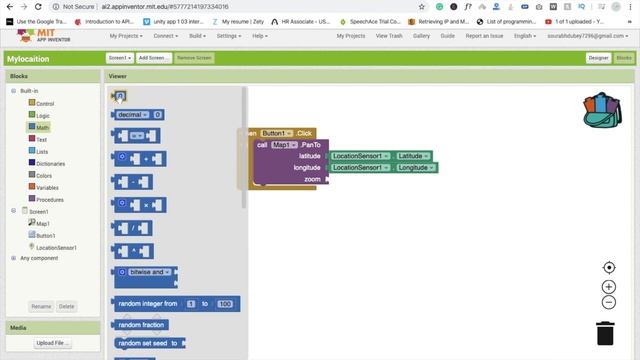
Task: Open the bitwise and dropdown
Action: tap(149, 272)
